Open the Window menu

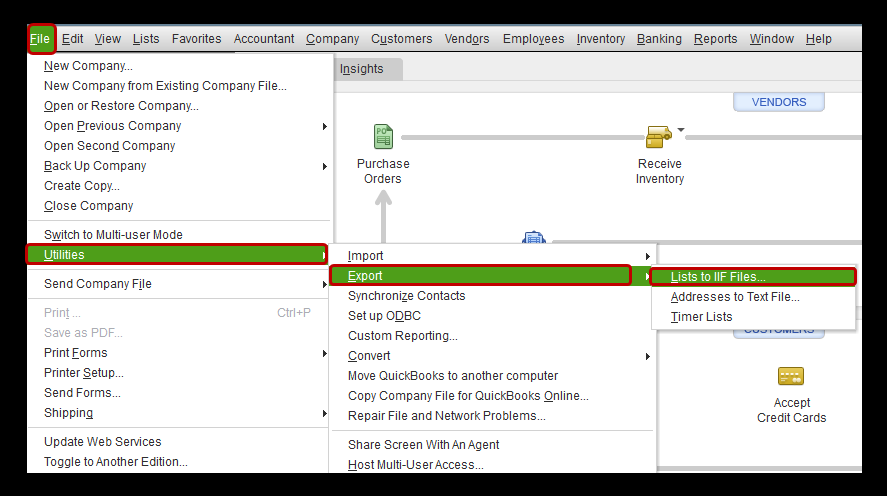(x=772, y=39)
